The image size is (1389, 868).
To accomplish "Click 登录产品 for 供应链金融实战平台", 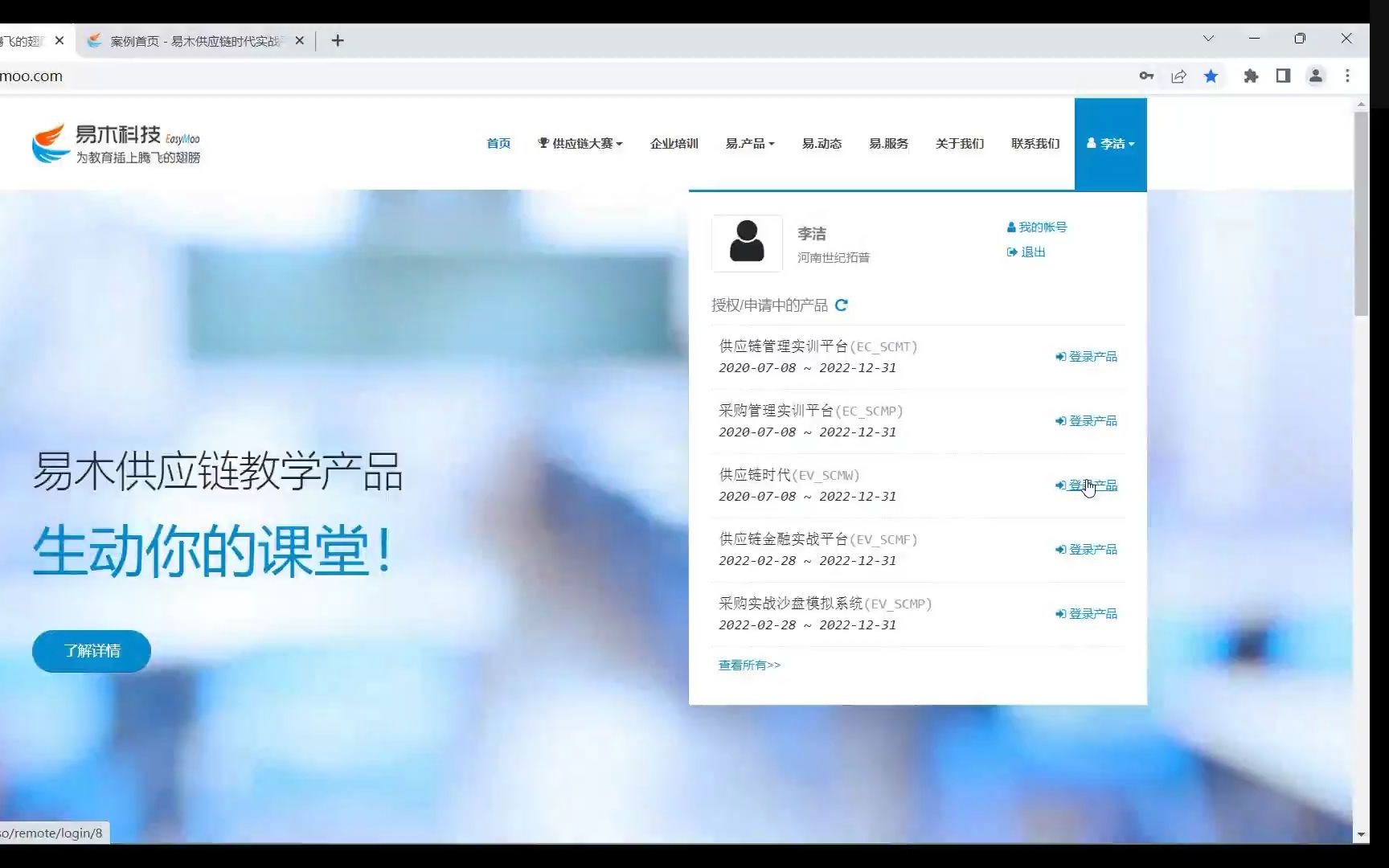I will click(1086, 550).
